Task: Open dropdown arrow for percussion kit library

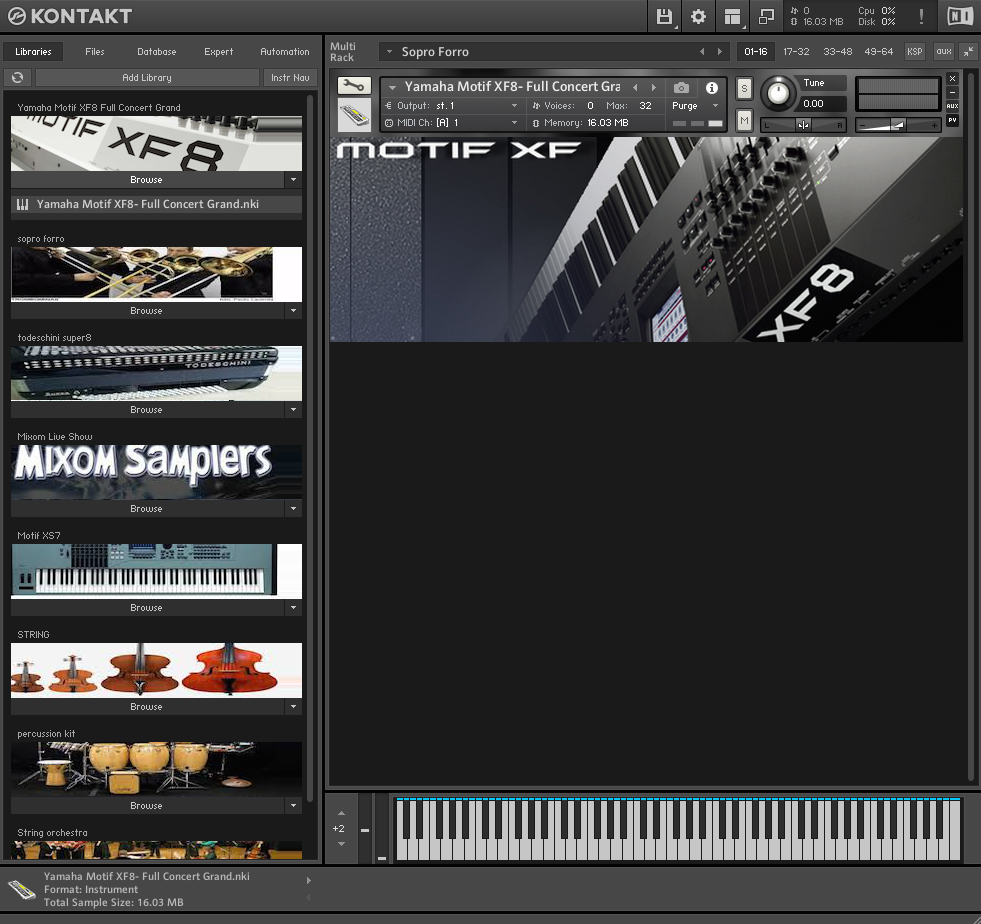Action: [x=293, y=806]
